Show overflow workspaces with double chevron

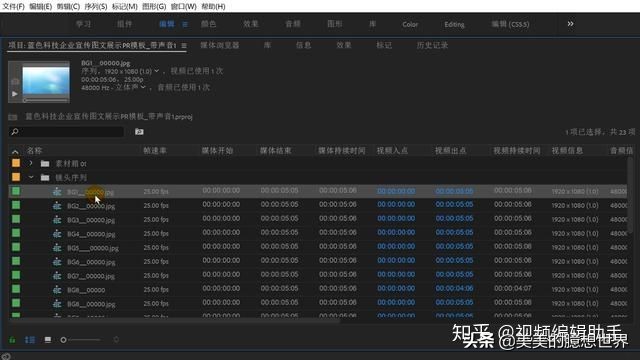[x=570, y=24]
